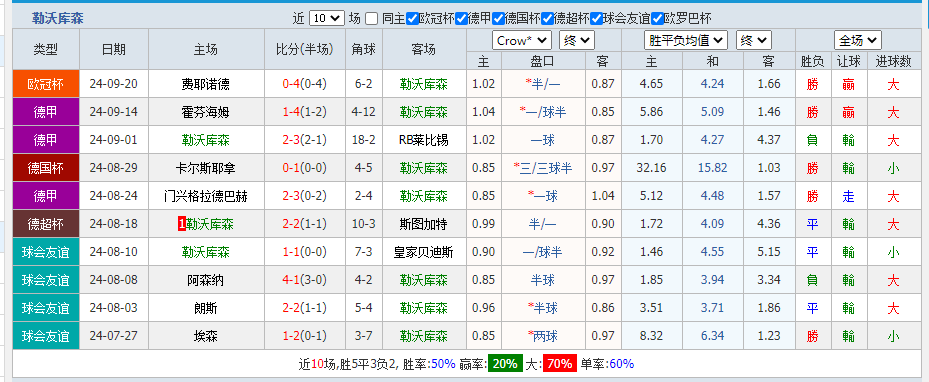
Task: Click the red 1 card badge
Action: click(182, 224)
